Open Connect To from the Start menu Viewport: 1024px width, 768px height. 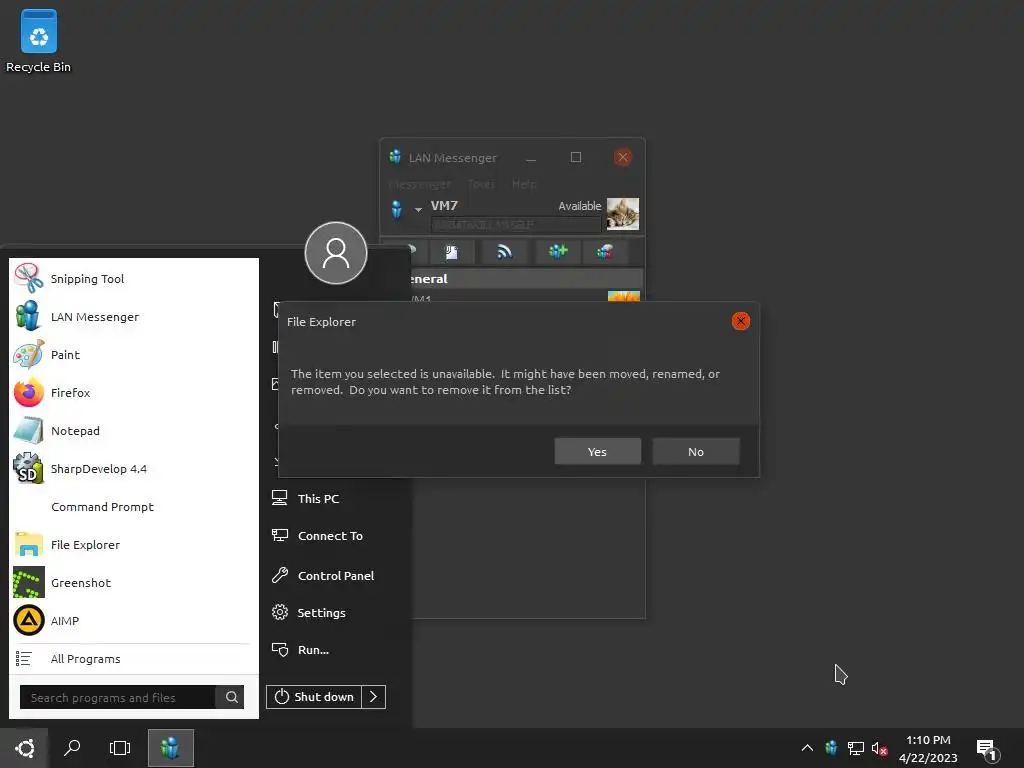tap(317, 536)
